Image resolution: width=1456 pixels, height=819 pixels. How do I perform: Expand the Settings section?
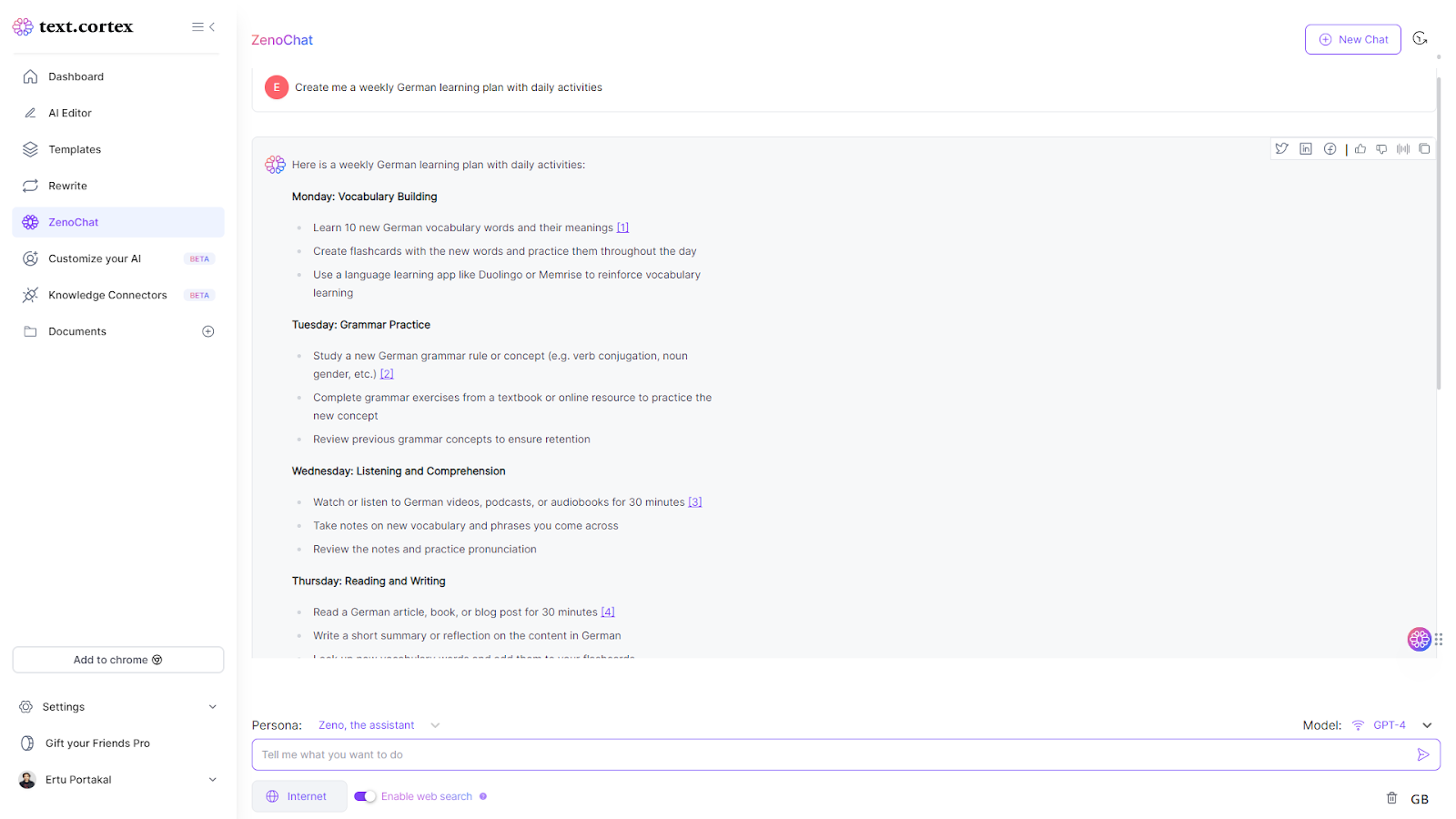[118, 707]
